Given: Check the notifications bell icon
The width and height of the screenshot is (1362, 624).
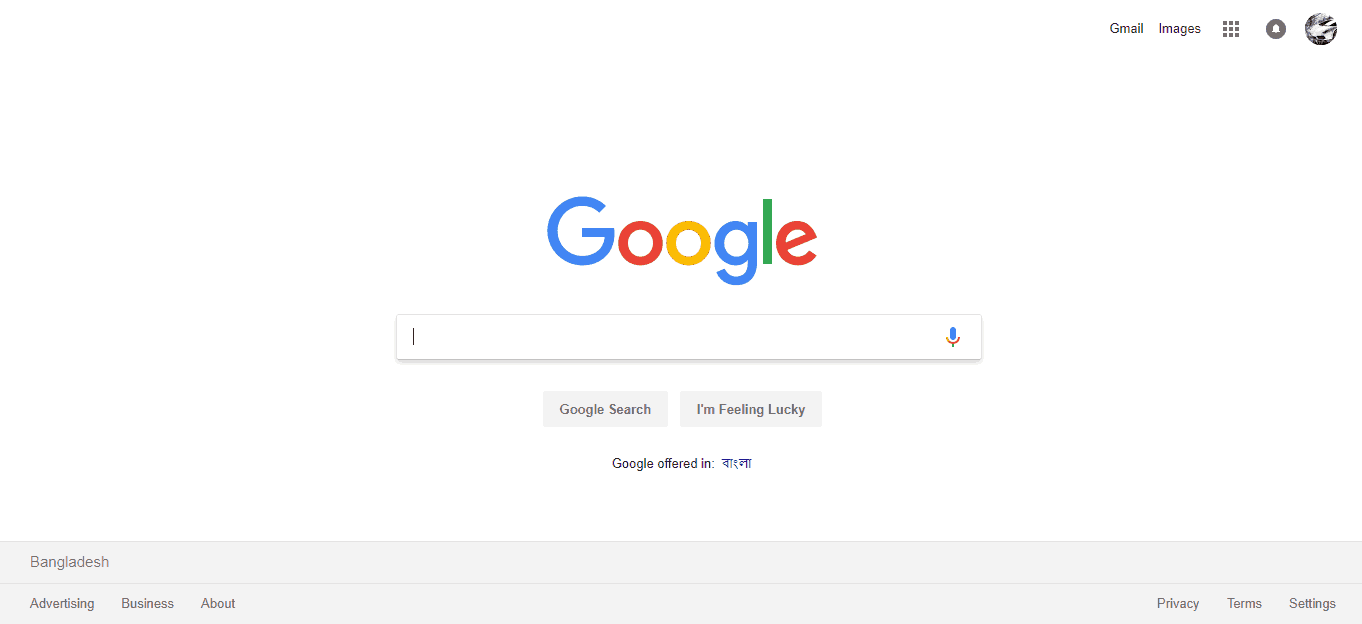Looking at the screenshot, I should coord(1276,29).
